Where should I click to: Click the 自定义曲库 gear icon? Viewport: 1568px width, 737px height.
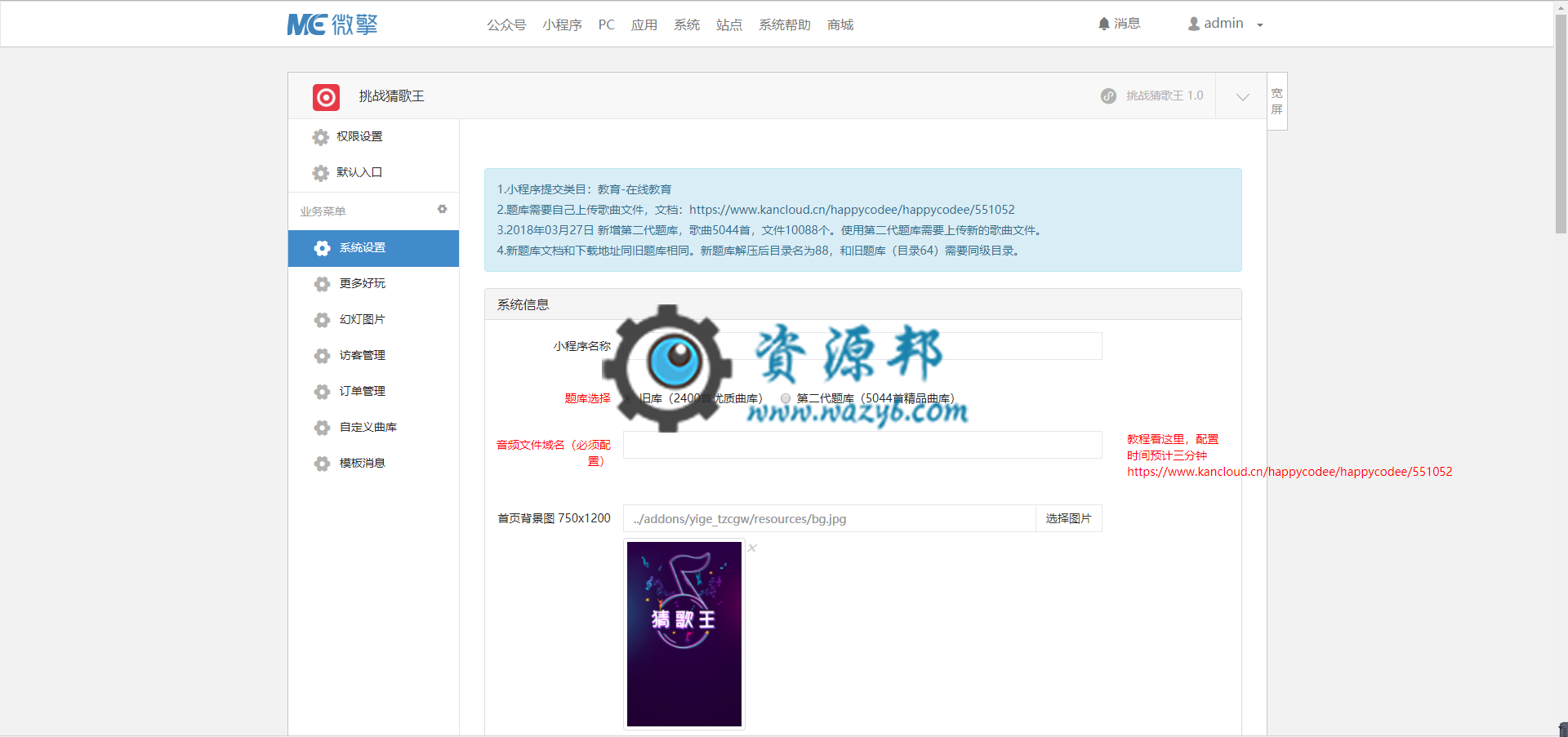pos(323,428)
